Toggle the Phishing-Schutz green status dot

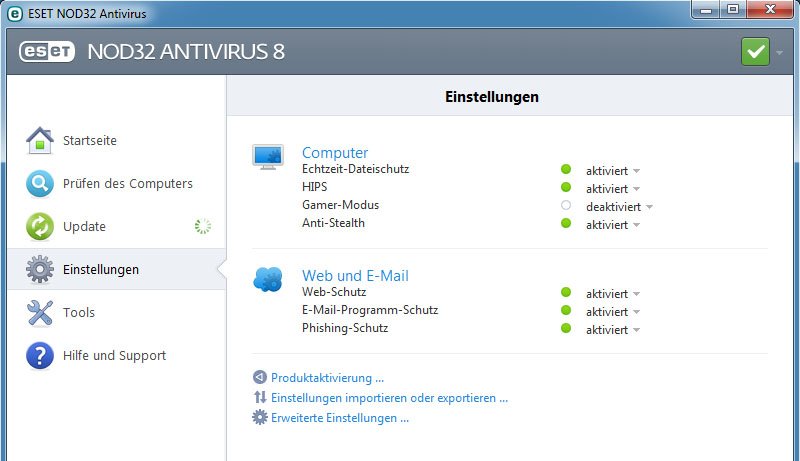click(x=566, y=328)
